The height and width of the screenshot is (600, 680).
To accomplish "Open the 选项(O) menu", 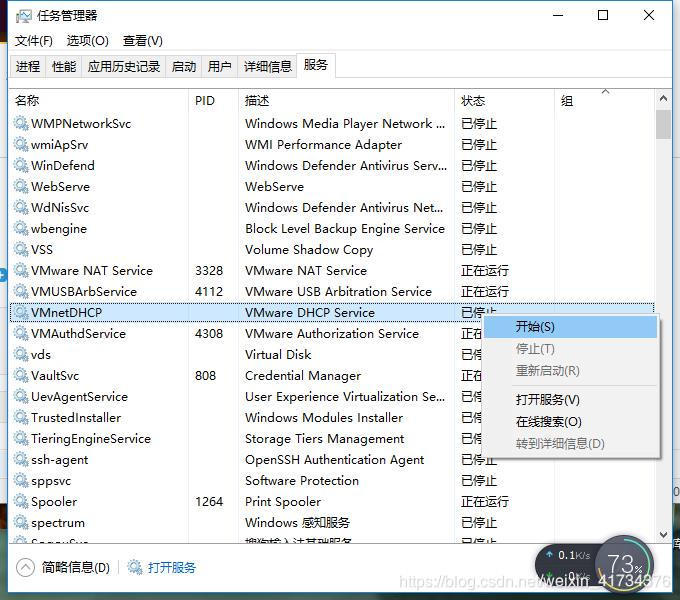I will [x=88, y=41].
